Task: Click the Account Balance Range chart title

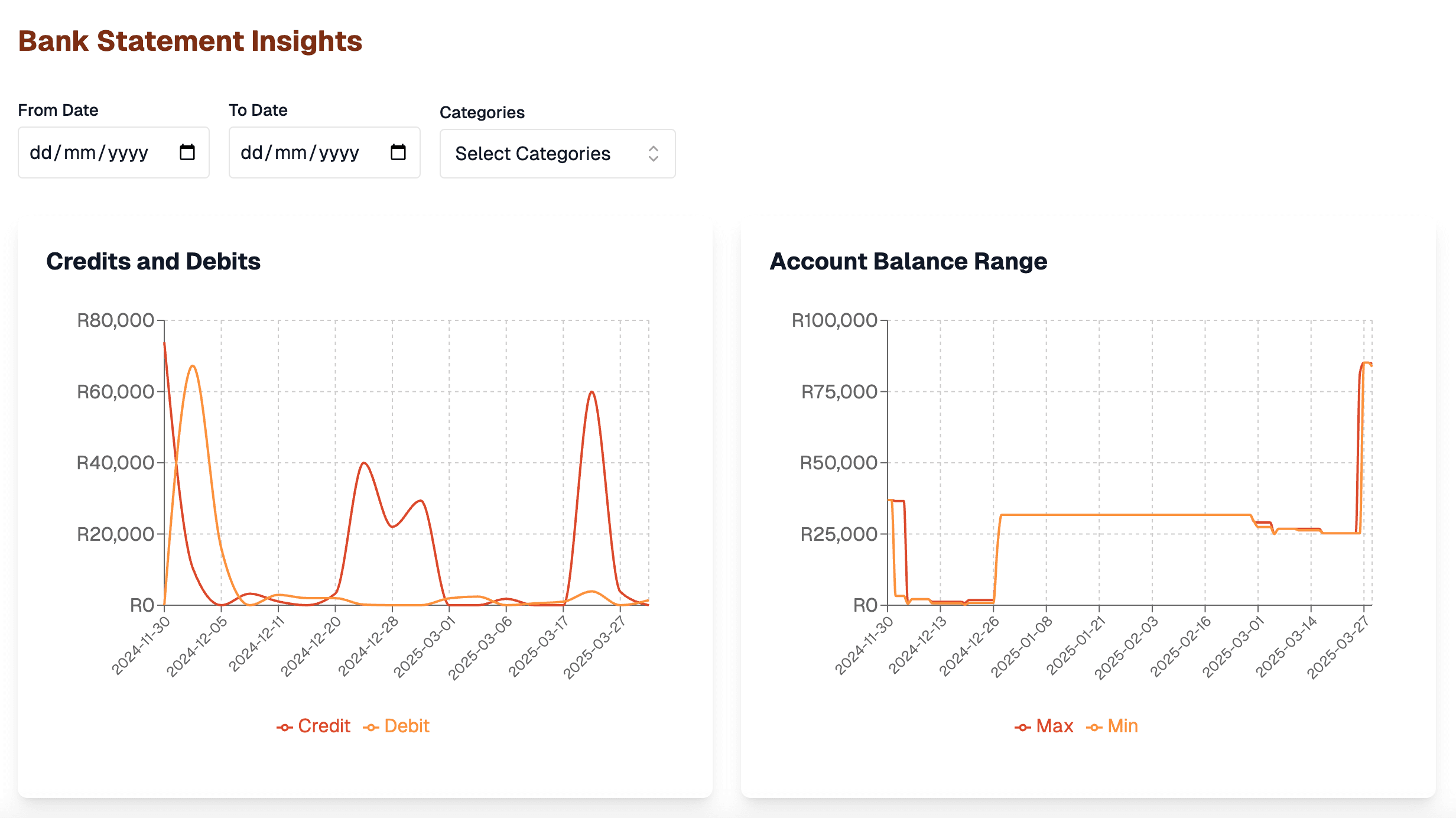Action: [908, 261]
